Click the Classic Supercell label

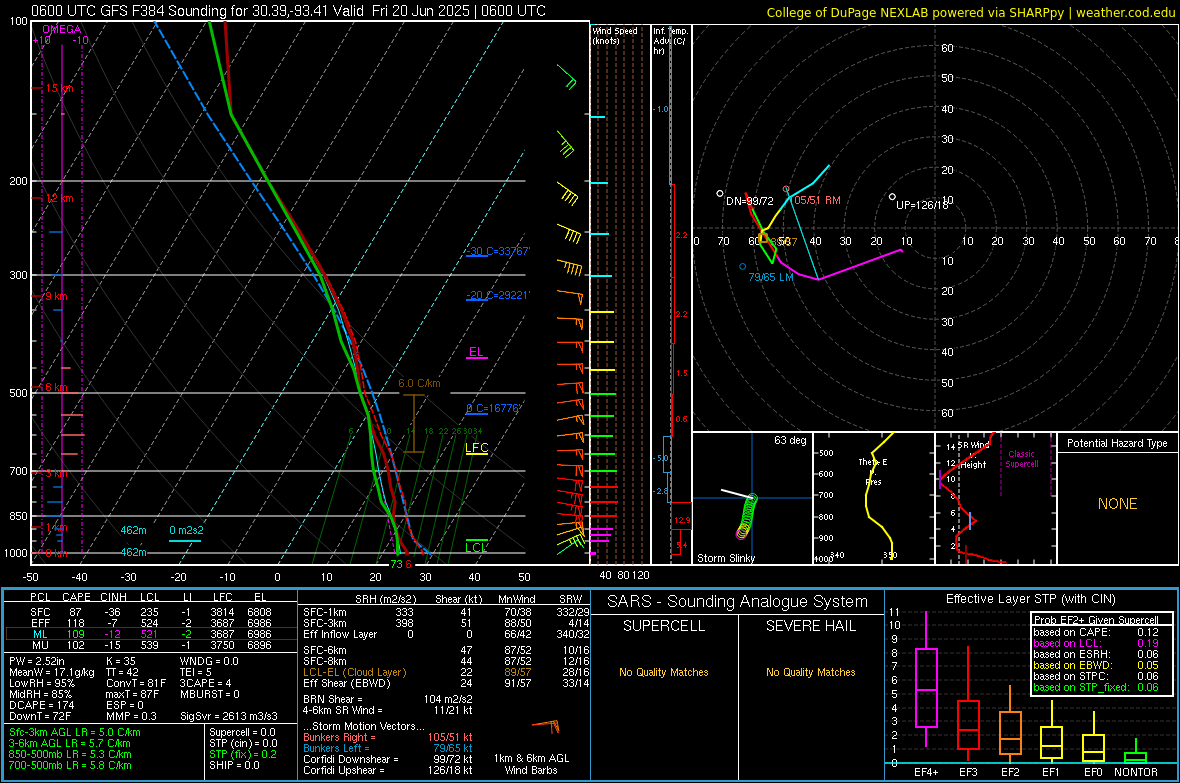point(1021,459)
